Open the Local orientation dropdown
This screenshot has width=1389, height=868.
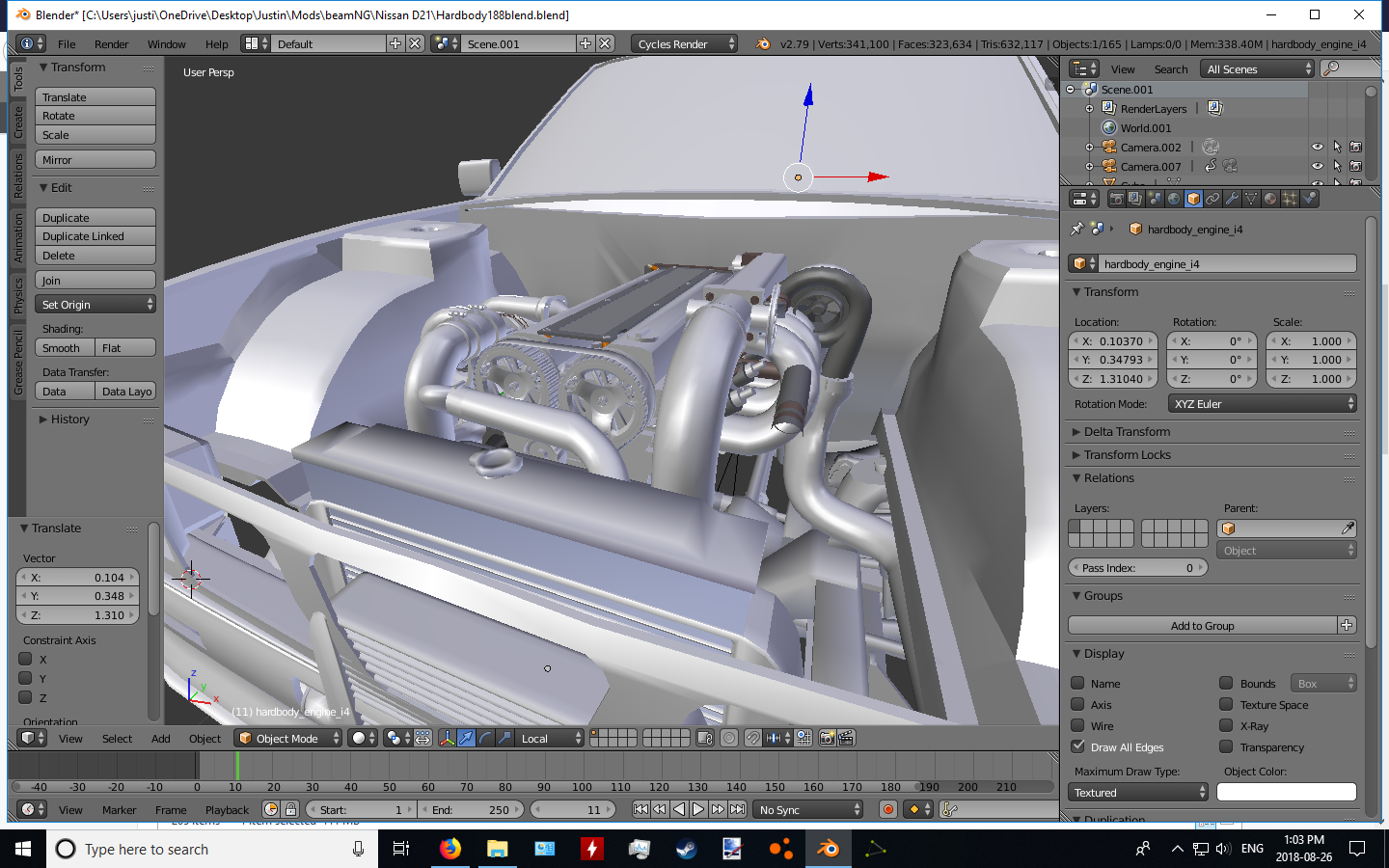point(549,738)
